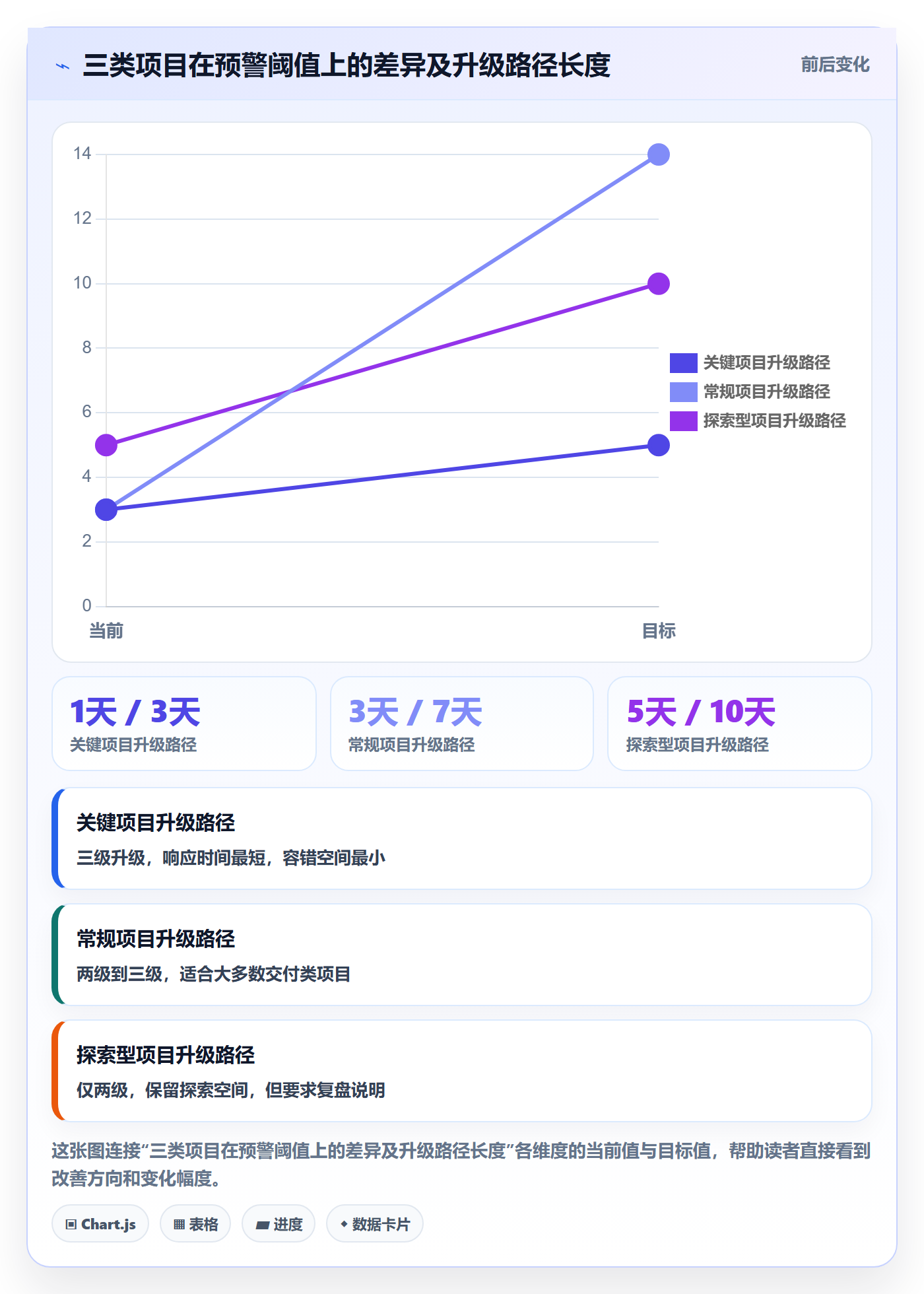
Task: Click the footer note starting with 这张图连接
Action: point(461,1165)
